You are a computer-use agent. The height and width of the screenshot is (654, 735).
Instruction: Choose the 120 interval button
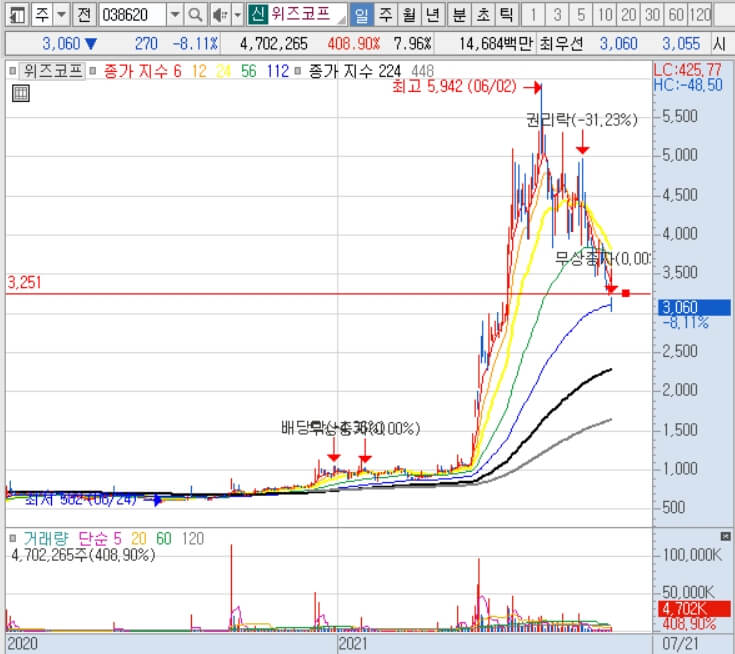point(700,15)
